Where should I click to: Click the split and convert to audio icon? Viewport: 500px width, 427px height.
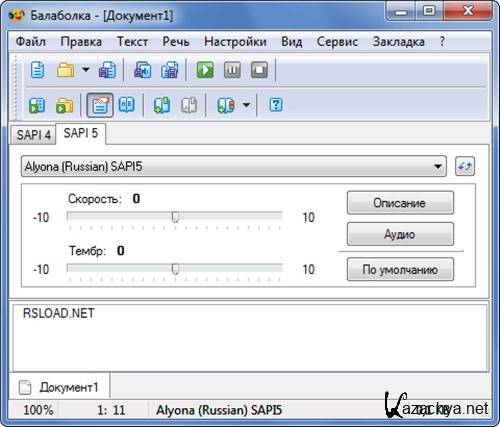tap(170, 70)
